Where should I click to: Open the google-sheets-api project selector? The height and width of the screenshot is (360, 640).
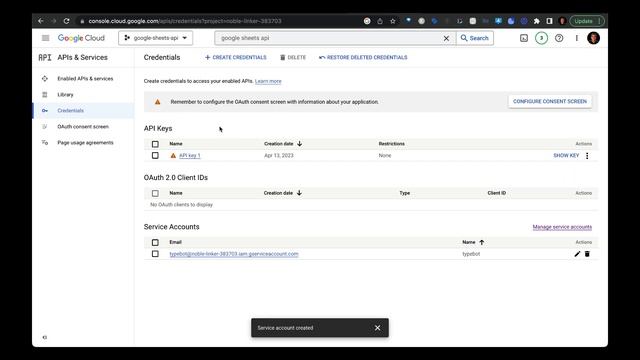click(x=156, y=38)
